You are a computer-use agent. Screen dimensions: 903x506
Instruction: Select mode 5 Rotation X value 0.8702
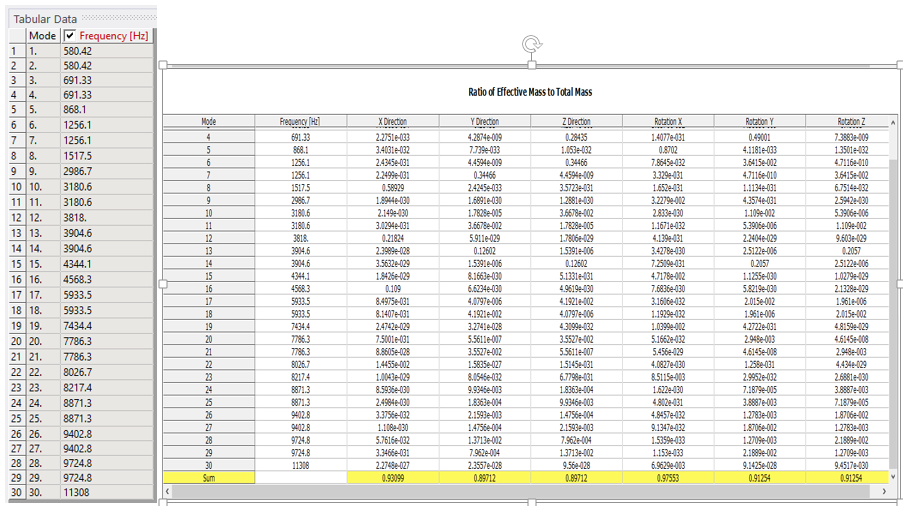(668, 150)
